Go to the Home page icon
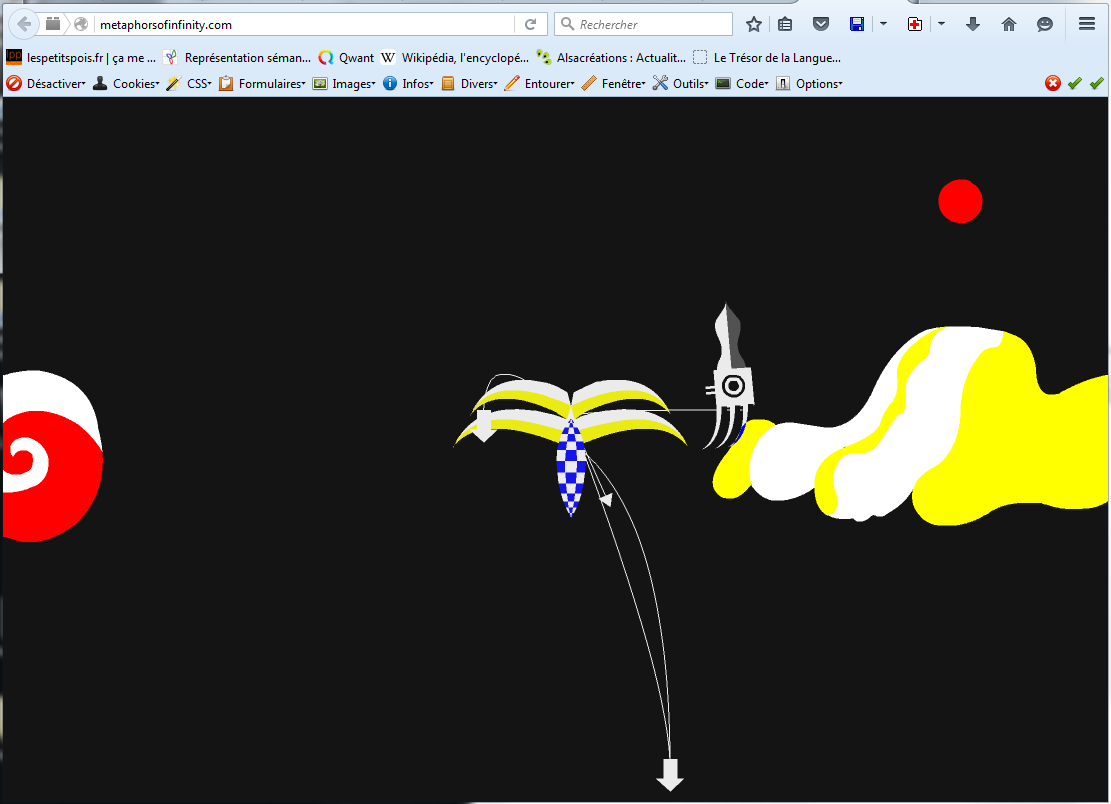The image size is (1111, 804). (1008, 24)
